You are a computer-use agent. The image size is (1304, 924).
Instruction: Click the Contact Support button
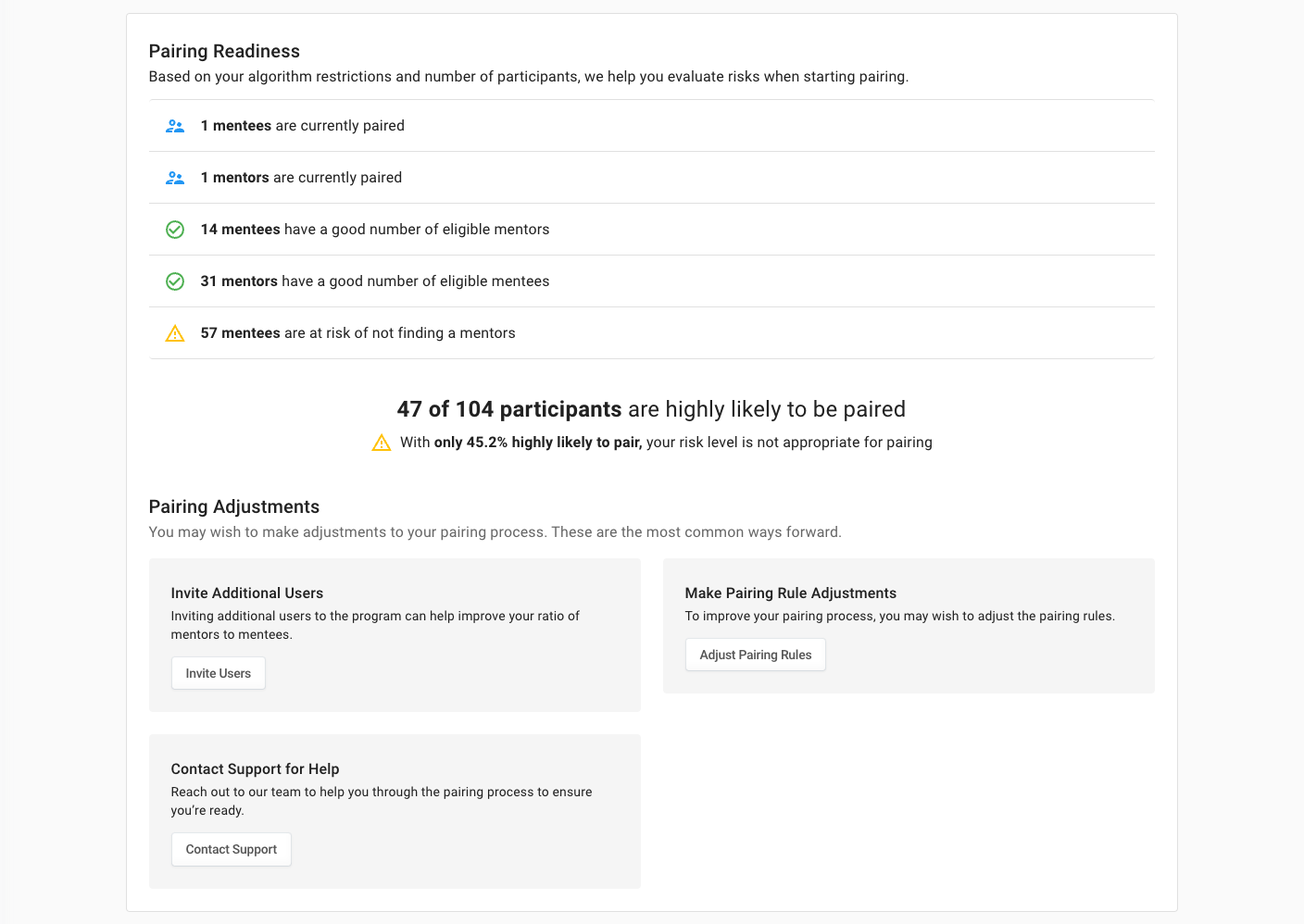click(x=231, y=849)
